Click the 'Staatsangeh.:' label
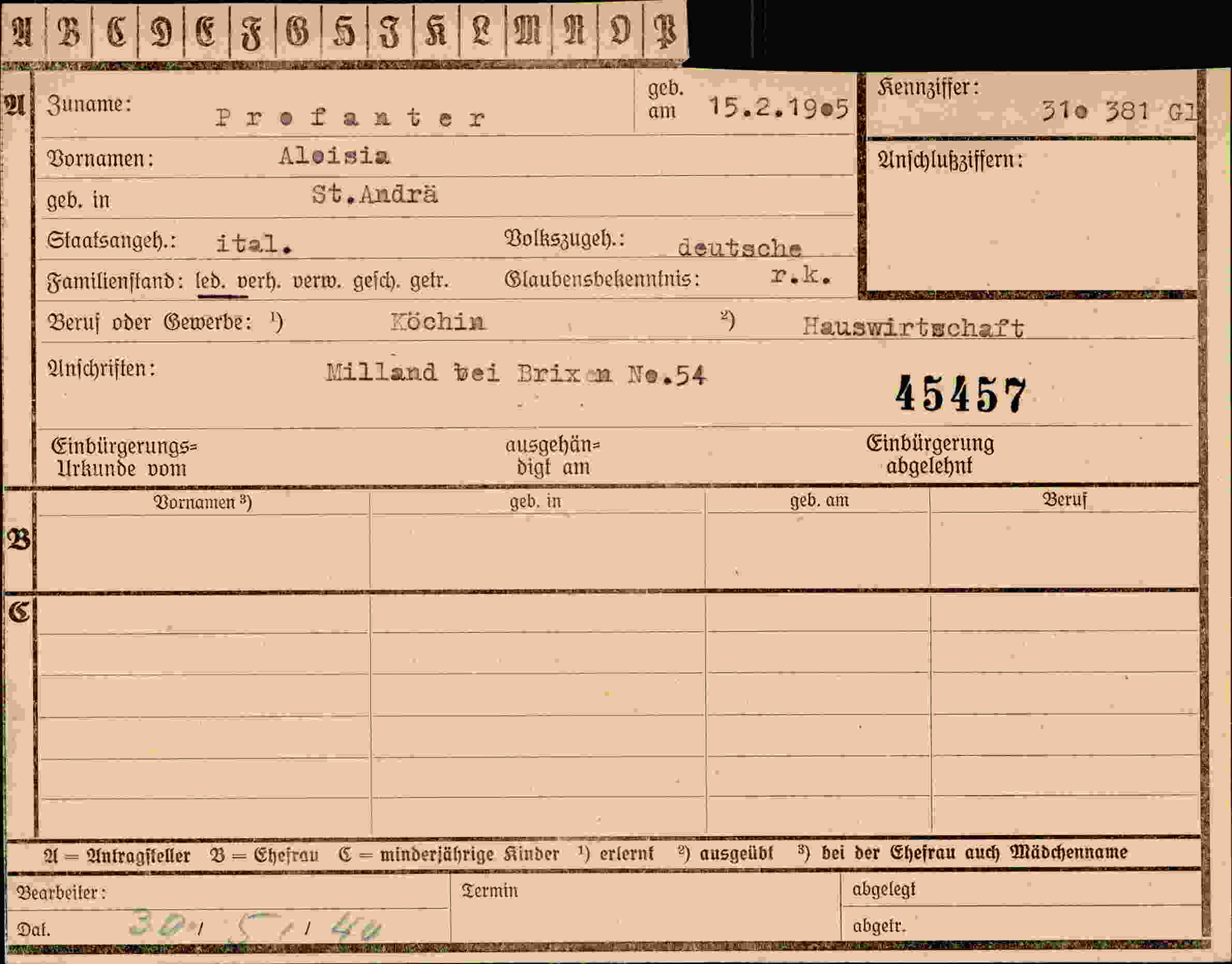Screen dimensions: 1232x964 [x=112, y=240]
